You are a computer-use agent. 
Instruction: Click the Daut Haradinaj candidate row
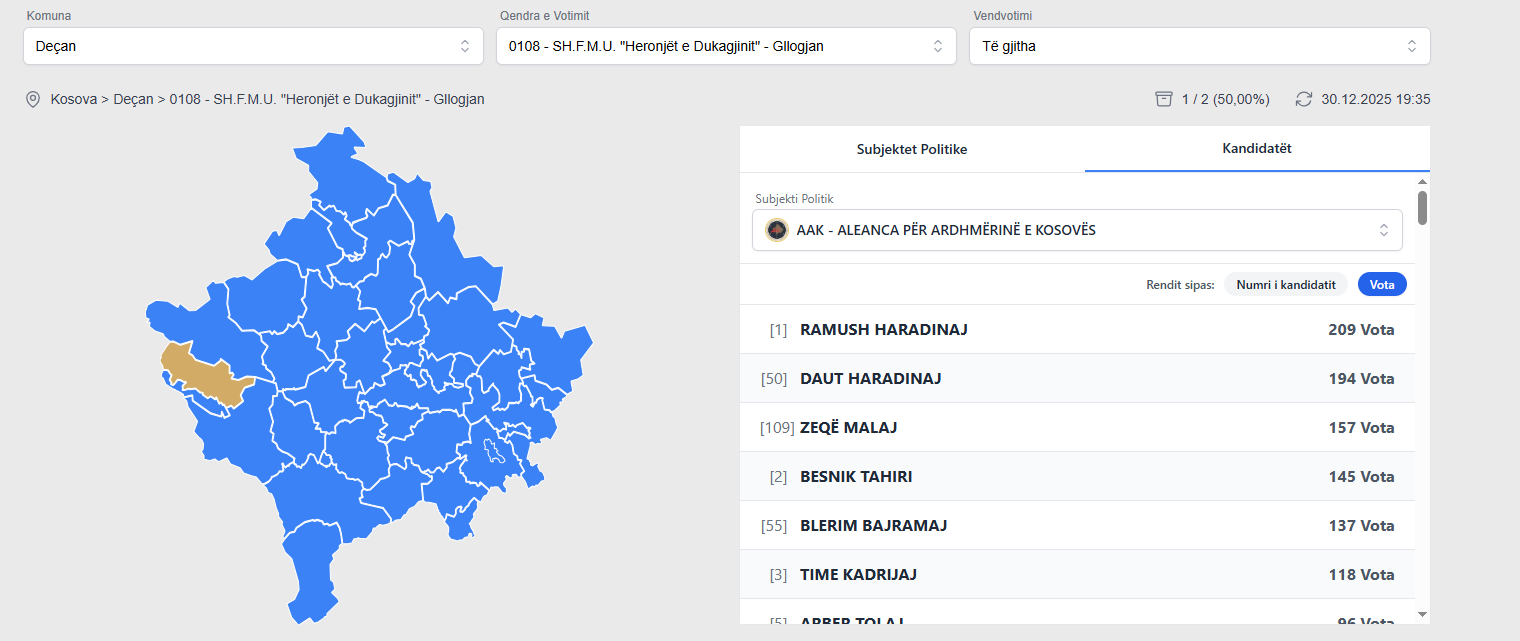(x=1077, y=378)
